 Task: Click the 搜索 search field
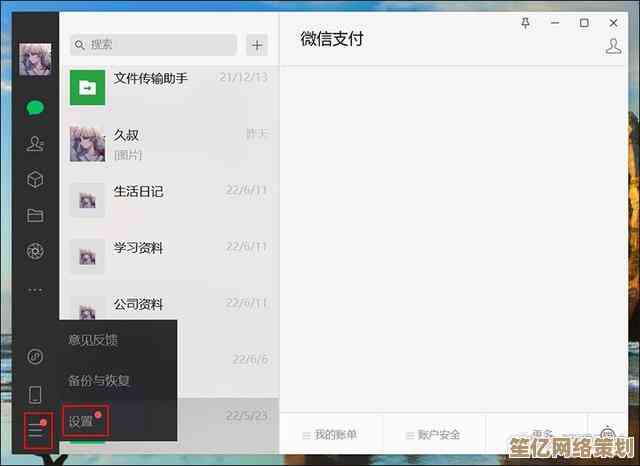click(x=154, y=45)
